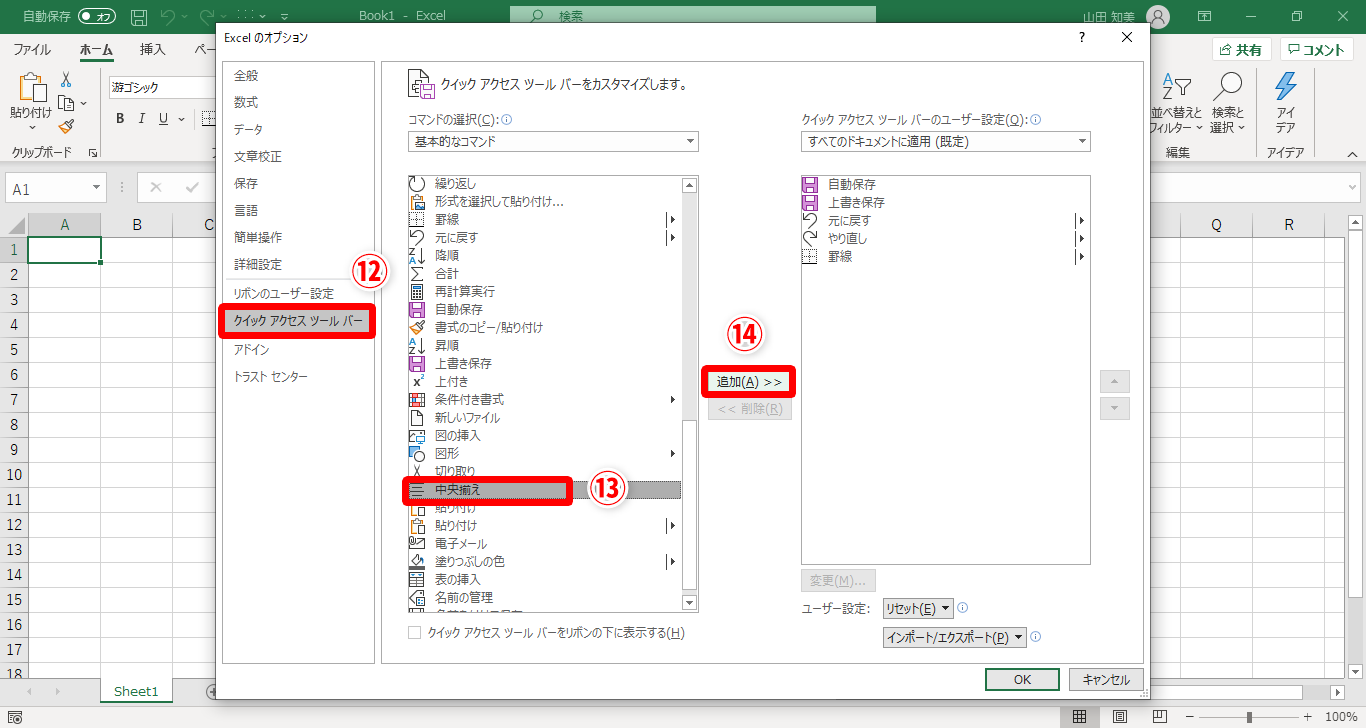Image resolution: width=1366 pixels, height=728 pixels.
Task: Click OK in the options dialog
Action: click(1022, 679)
